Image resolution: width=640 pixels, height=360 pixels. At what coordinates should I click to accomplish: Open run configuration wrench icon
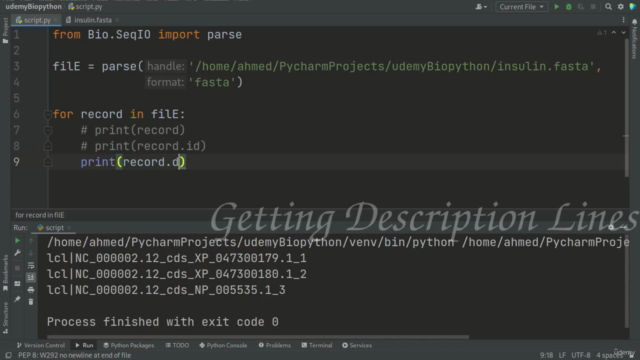(x=17, y=253)
